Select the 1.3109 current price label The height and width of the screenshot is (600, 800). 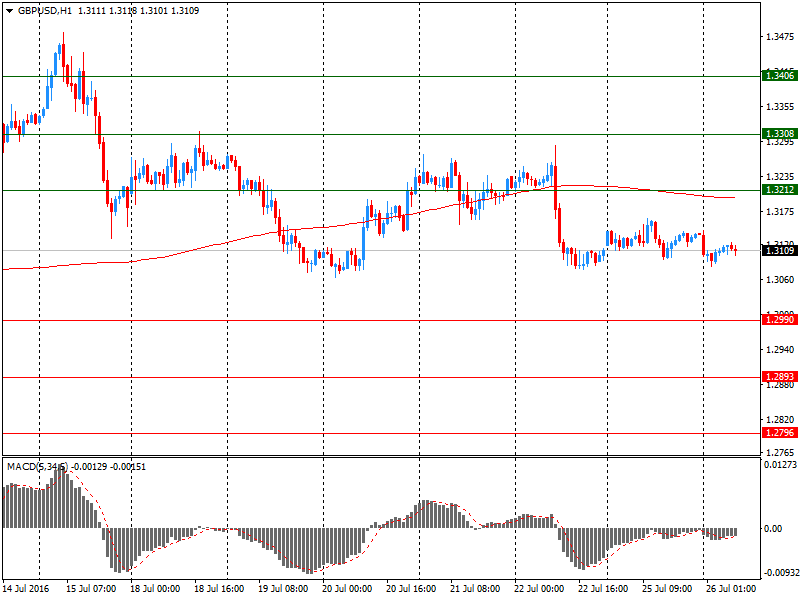pyautogui.click(x=780, y=251)
